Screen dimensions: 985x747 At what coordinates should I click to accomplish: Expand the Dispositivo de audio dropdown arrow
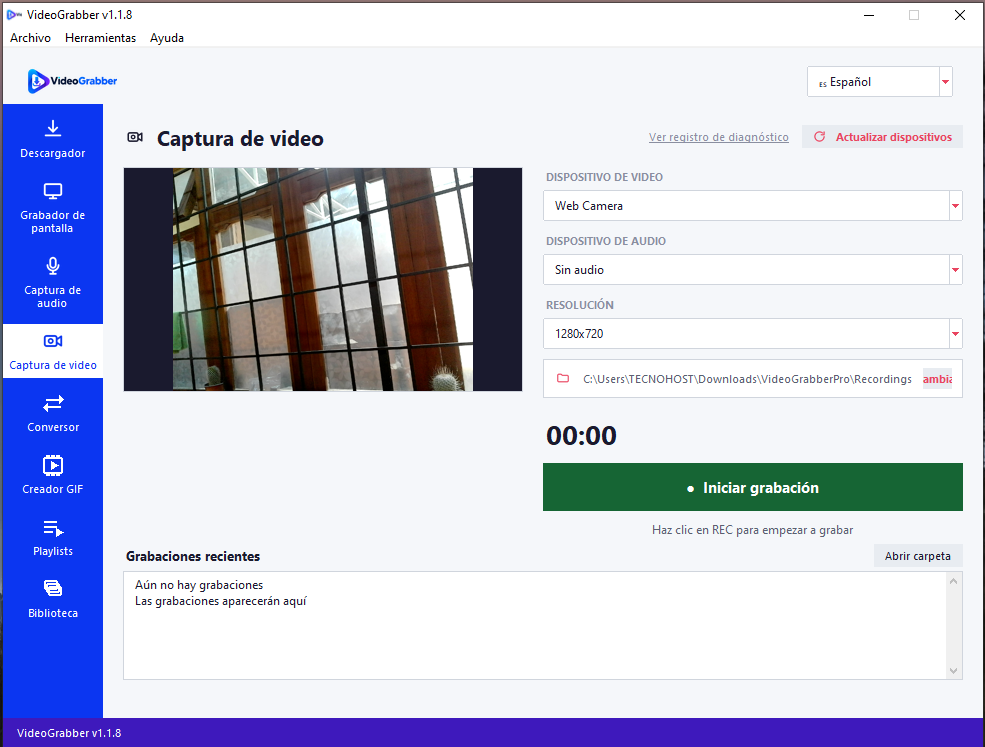point(955,270)
